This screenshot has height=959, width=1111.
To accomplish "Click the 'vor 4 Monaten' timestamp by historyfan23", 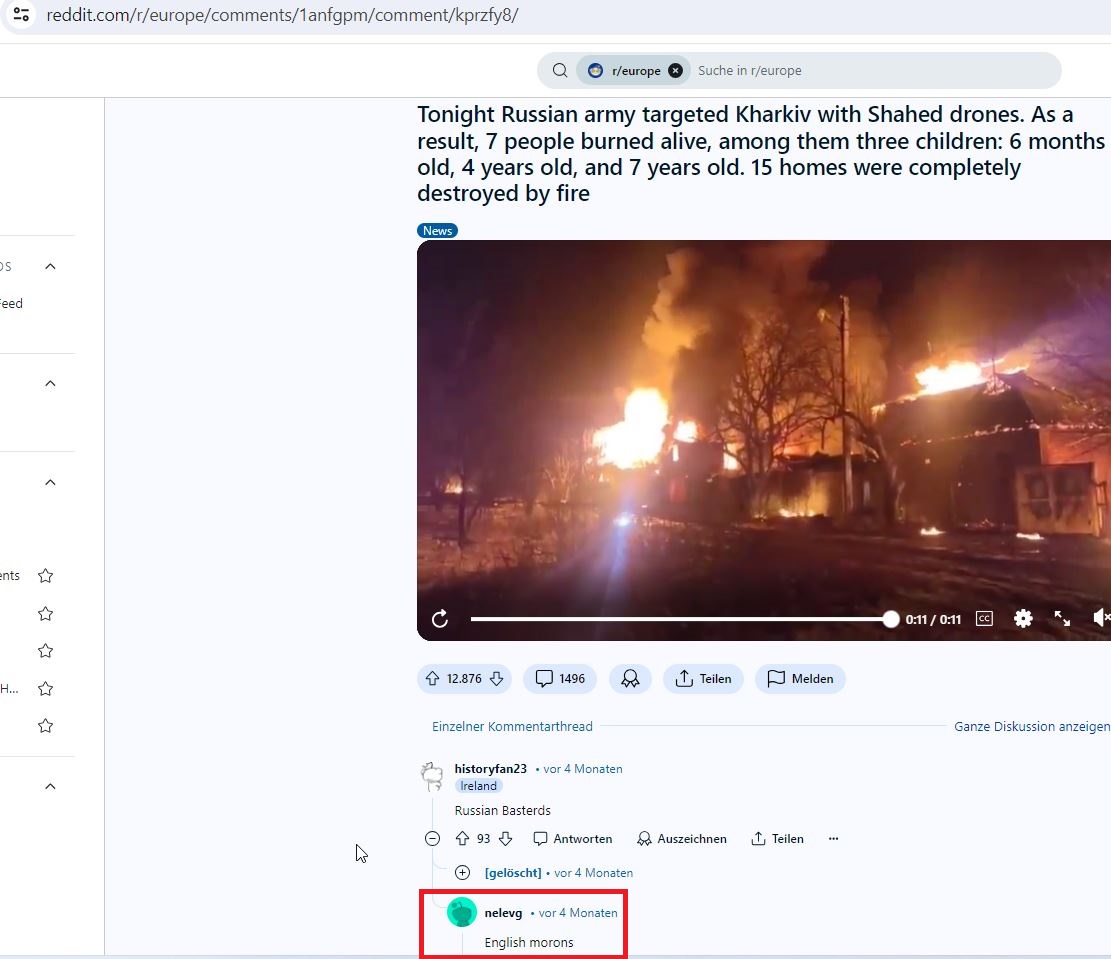I will pos(582,769).
